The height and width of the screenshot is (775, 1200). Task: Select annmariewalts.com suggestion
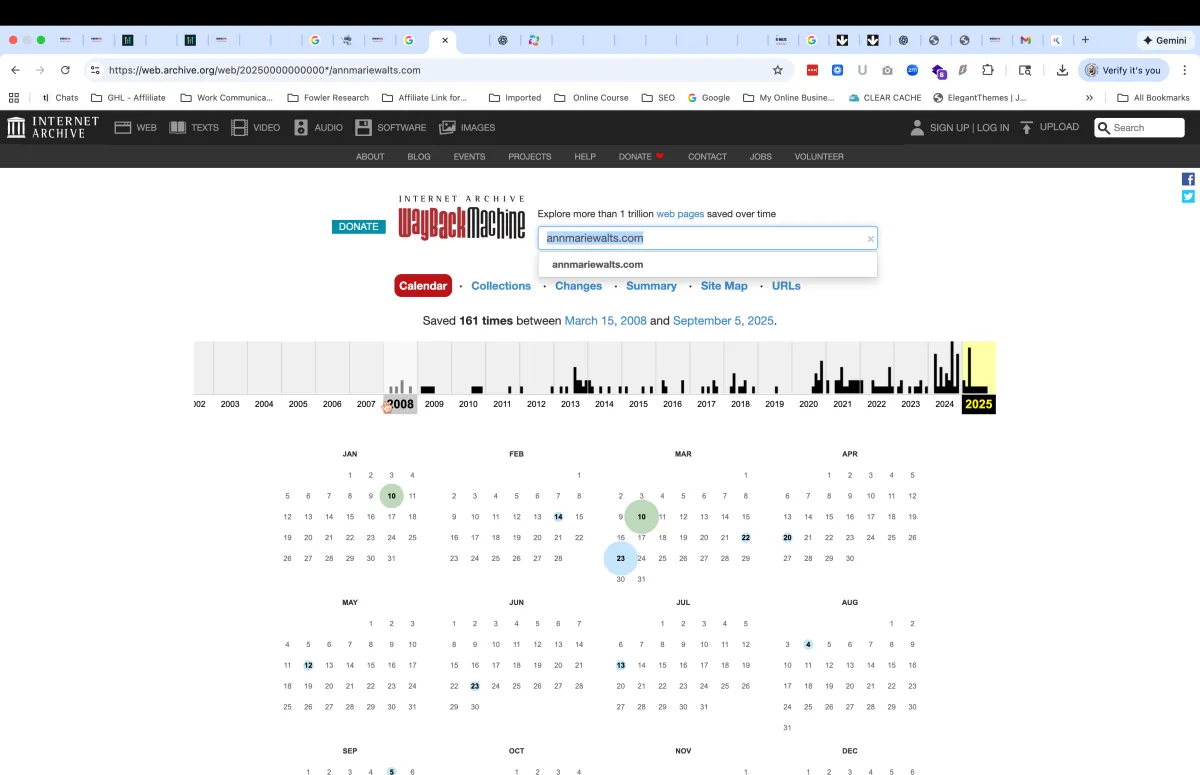(x=707, y=264)
